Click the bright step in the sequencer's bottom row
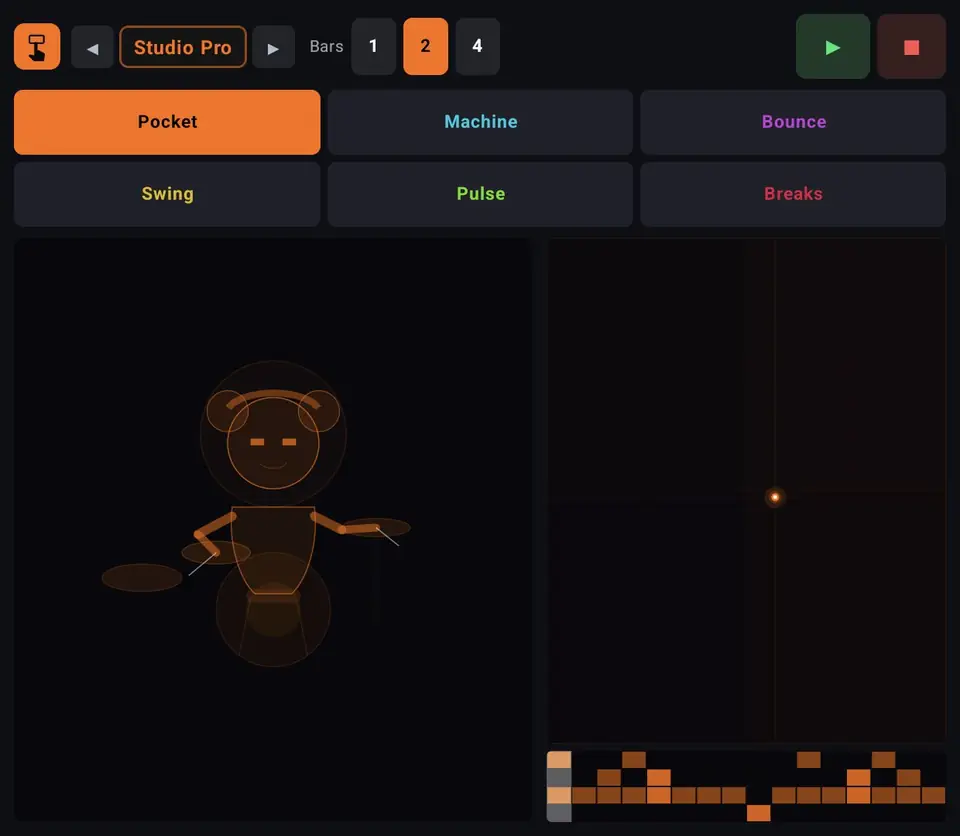The height and width of the screenshot is (836, 960). pyautogui.click(x=759, y=813)
